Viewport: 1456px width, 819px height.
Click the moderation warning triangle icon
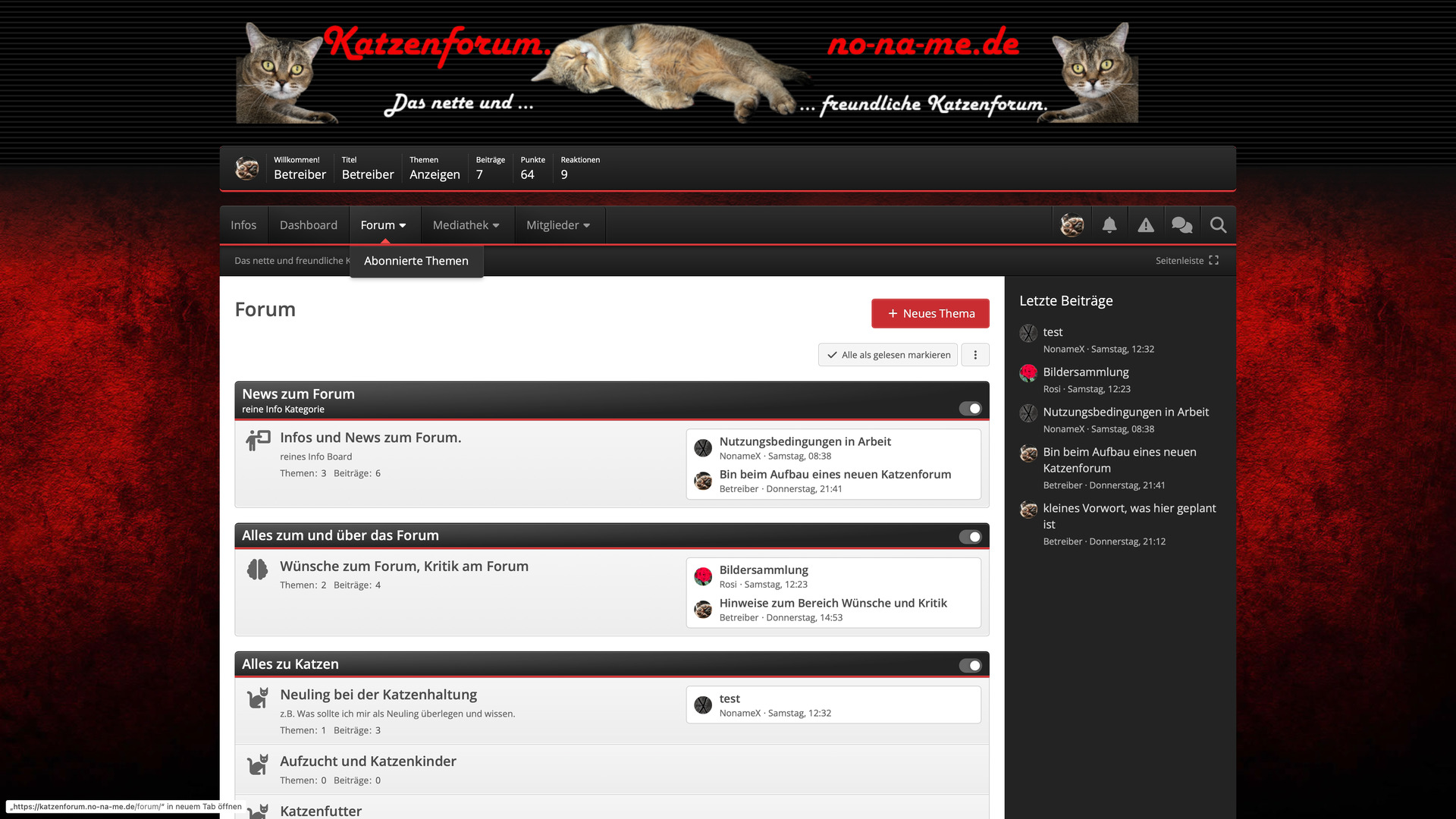[1146, 225]
